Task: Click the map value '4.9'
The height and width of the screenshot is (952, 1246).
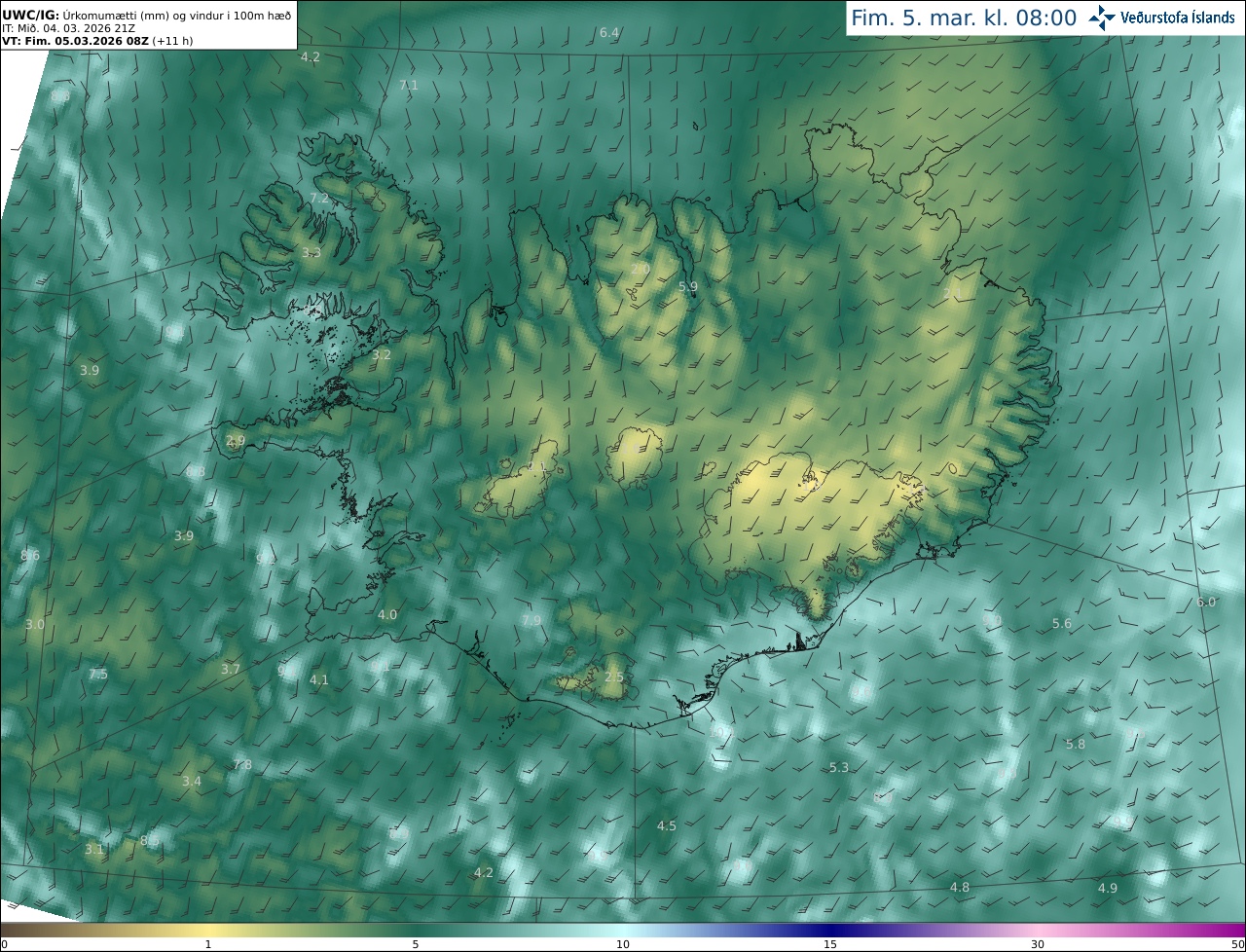Action: (1108, 889)
